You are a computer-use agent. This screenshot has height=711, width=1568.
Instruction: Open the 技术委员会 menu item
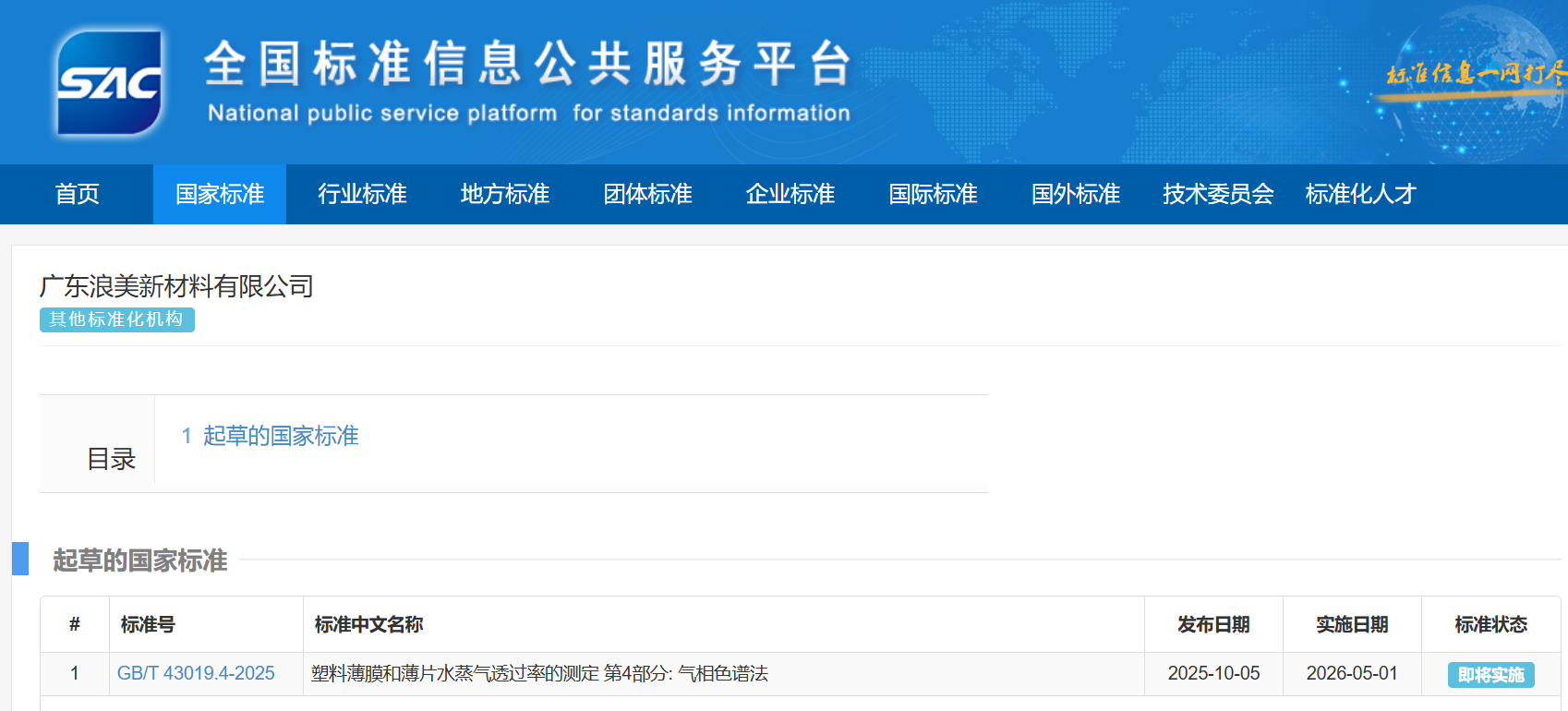(1218, 194)
